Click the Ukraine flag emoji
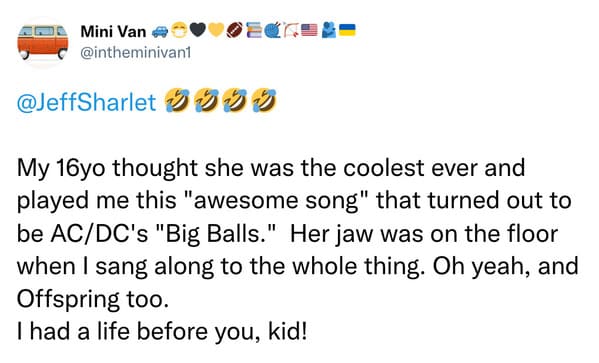599x363 pixels. (x=347, y=30)
